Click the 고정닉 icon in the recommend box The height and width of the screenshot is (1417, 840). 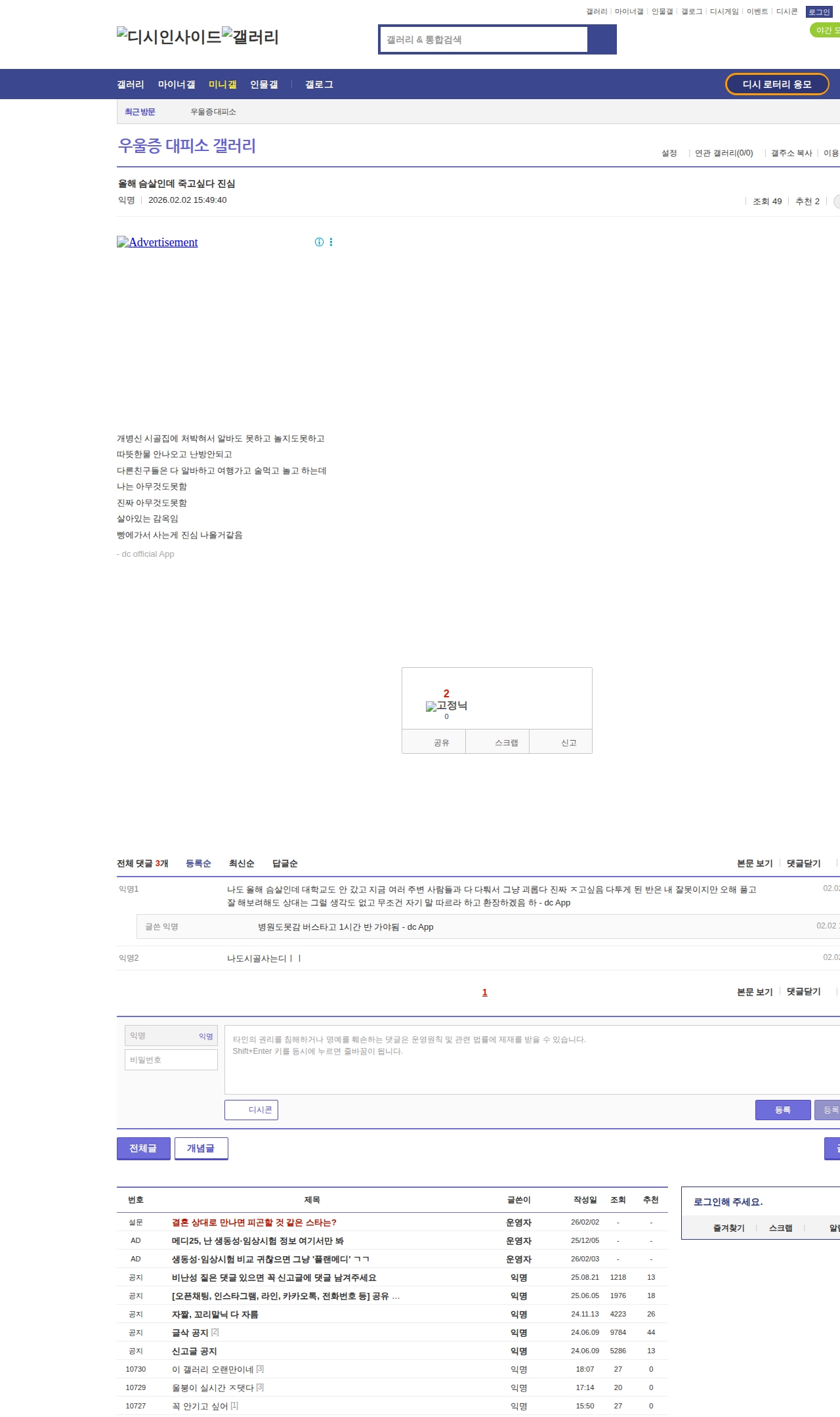pos(446,706)
